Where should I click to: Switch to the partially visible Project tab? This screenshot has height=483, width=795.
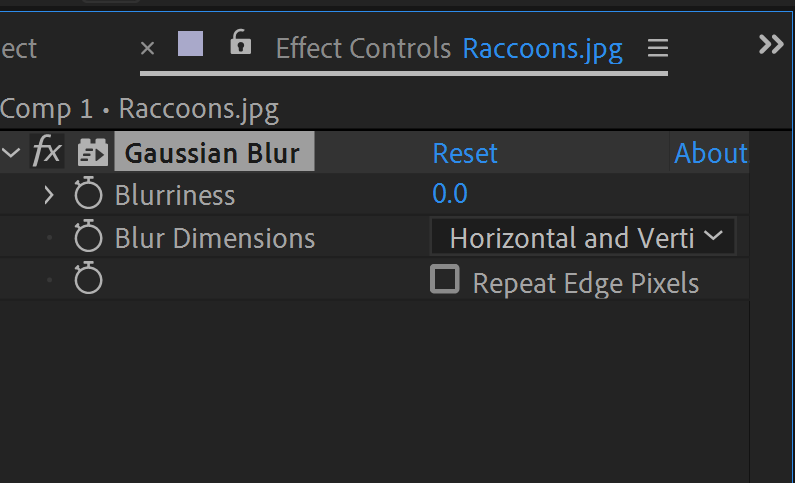pyautogui.click(x=19, y=49)
